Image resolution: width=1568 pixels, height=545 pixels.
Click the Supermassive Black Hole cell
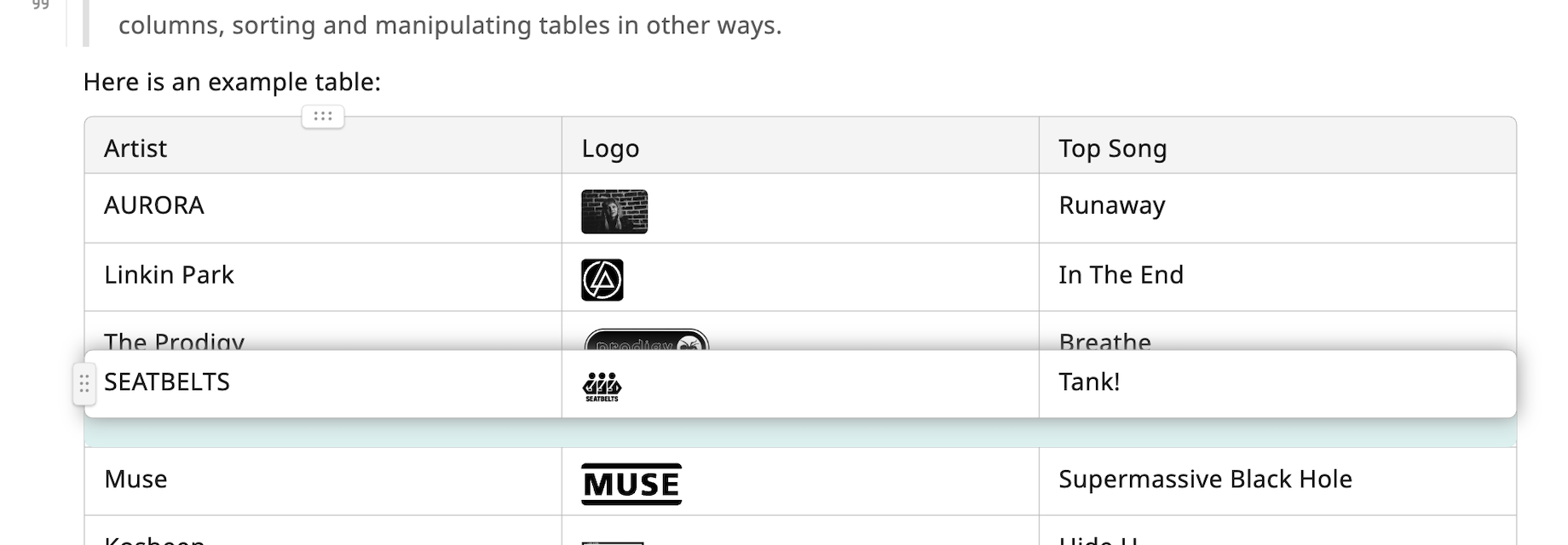coord(1277,480)
